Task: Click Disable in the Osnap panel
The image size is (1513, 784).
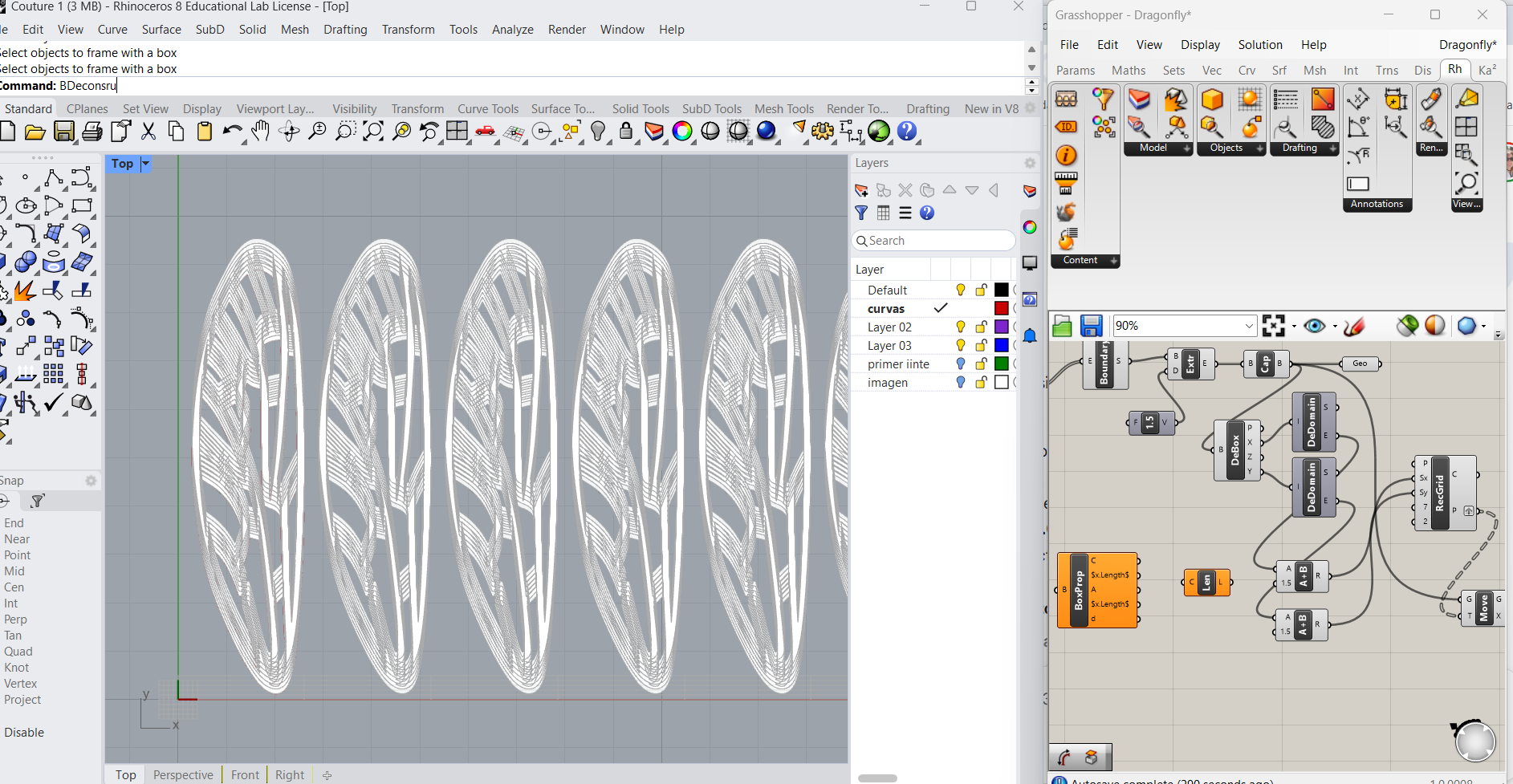Action: pos(24,733)
